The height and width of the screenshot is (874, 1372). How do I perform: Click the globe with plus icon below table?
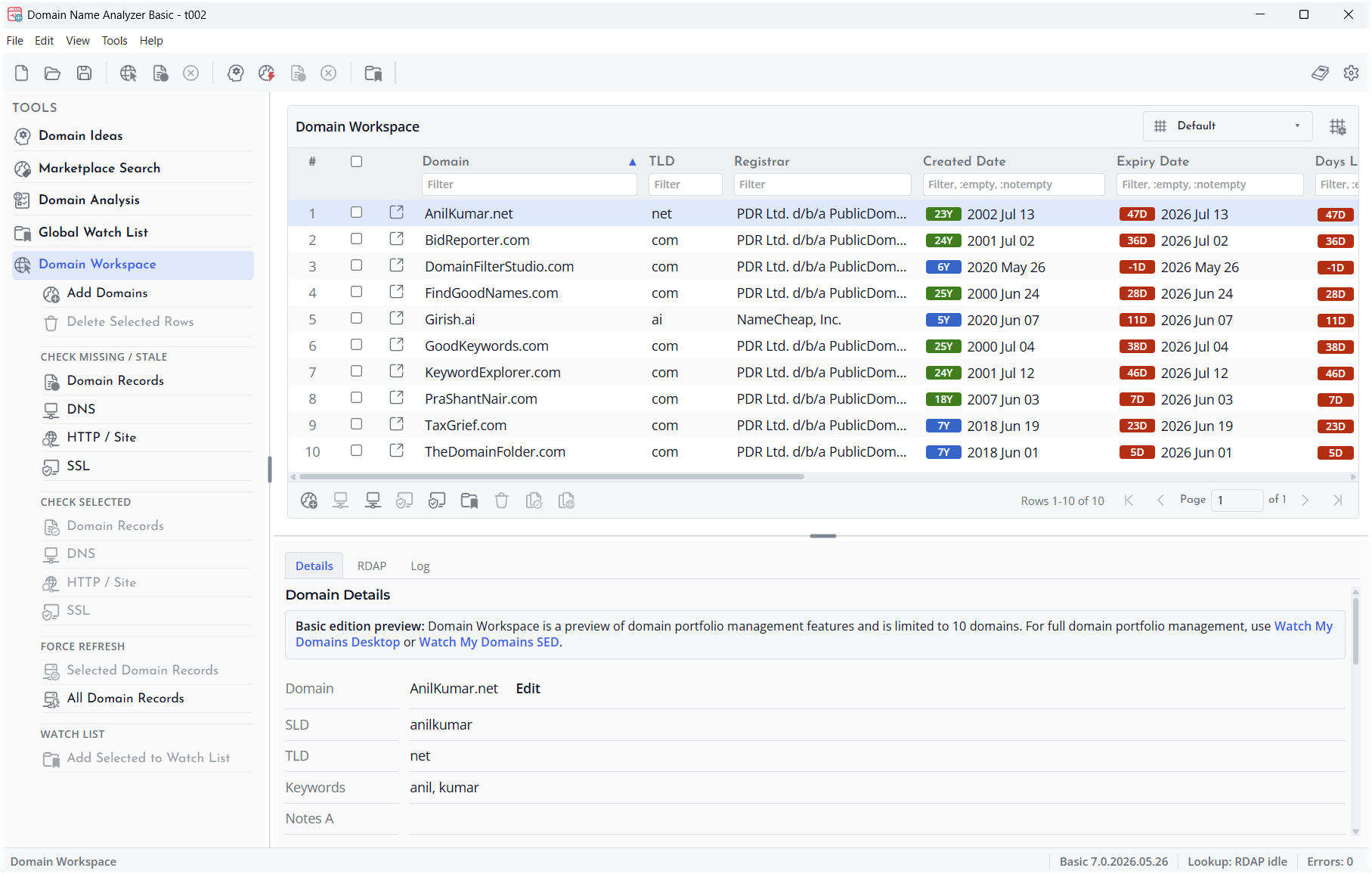click(309, 501)
